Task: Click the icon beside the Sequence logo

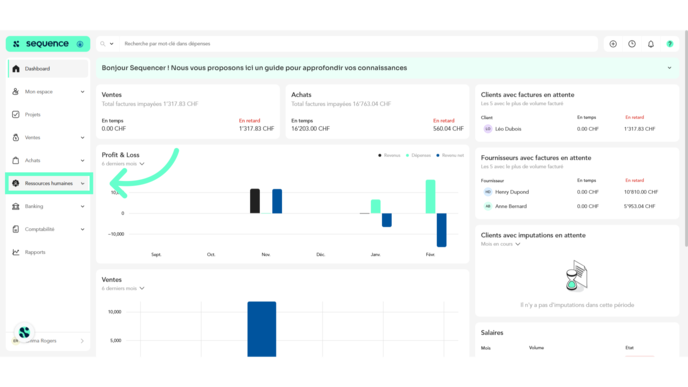Action: 80,44
